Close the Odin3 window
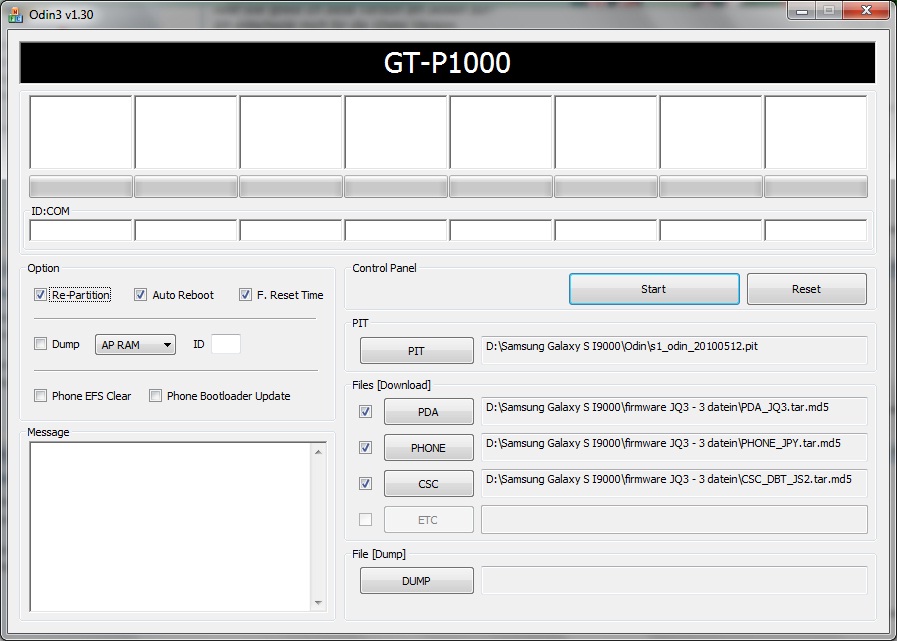 point(866,11)
